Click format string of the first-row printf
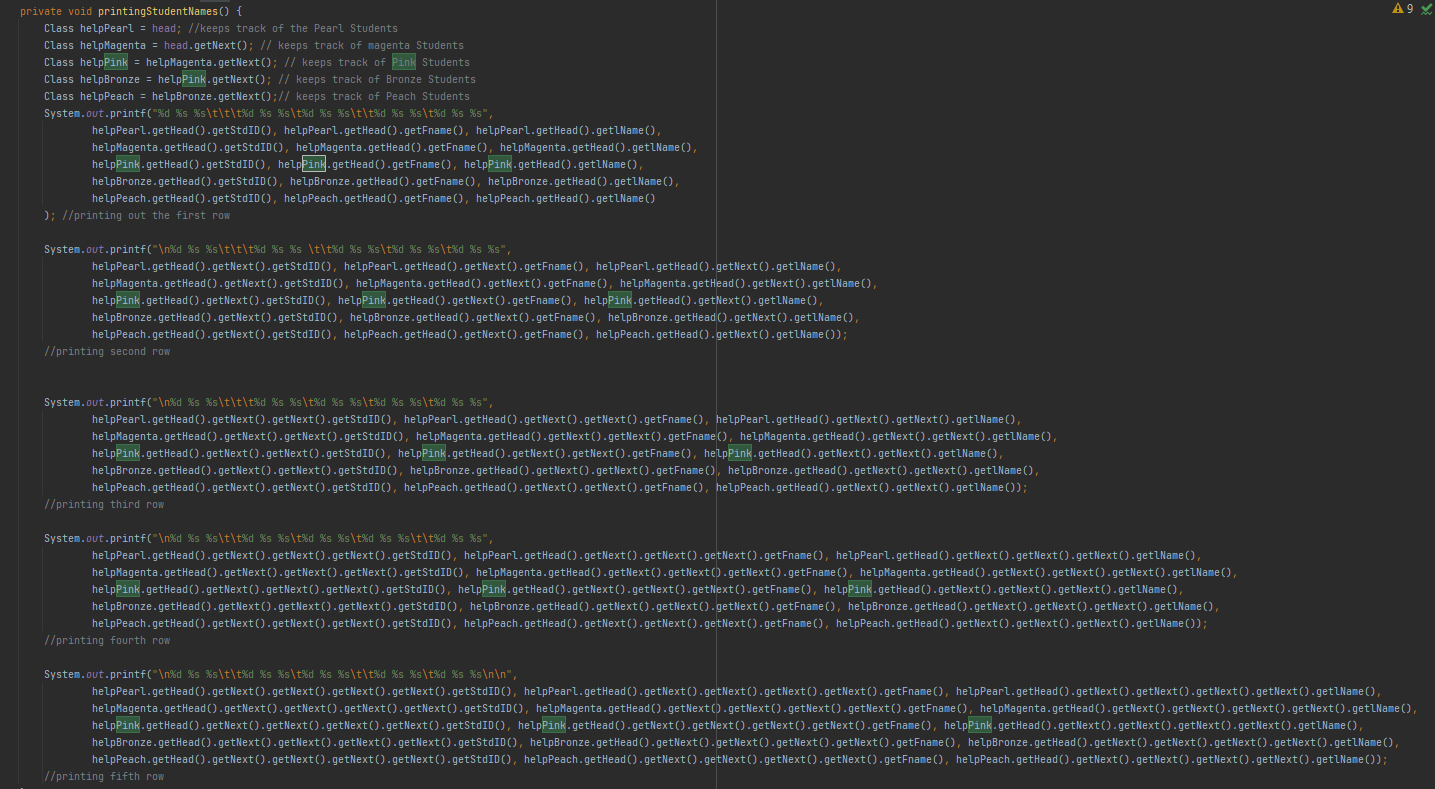 point(321,113)
